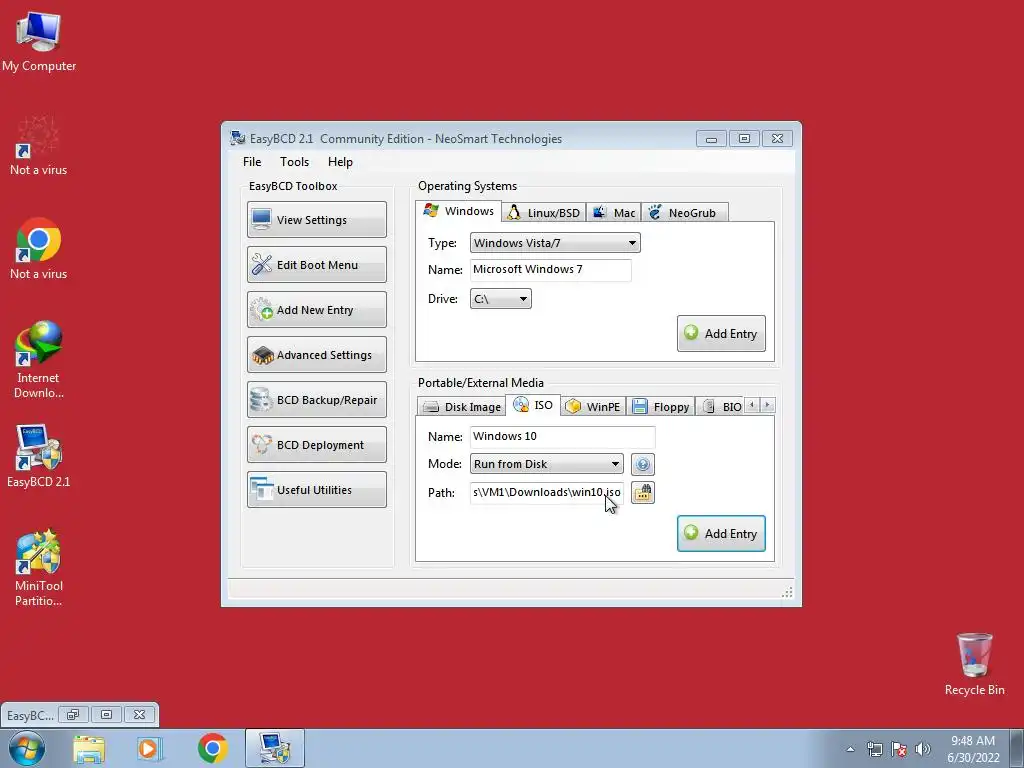
Task: Switch to the Disk Image tab
Action: pos(462,407)
